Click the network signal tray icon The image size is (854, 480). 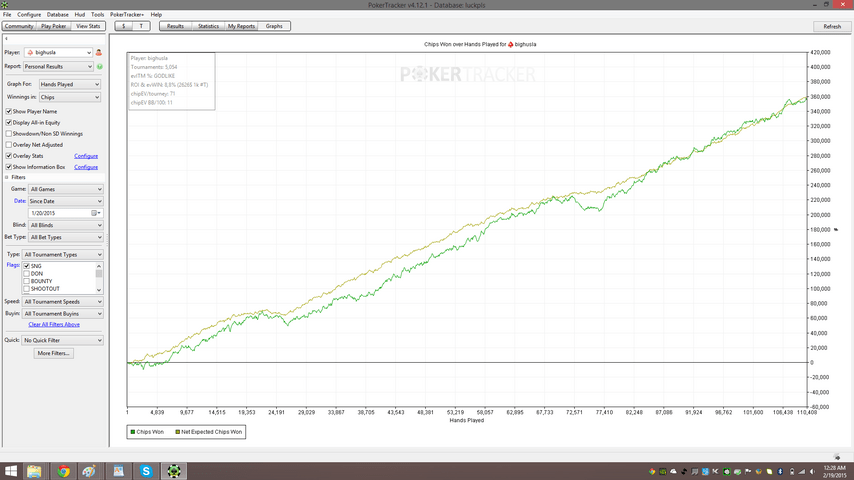[x=801, y=471]
